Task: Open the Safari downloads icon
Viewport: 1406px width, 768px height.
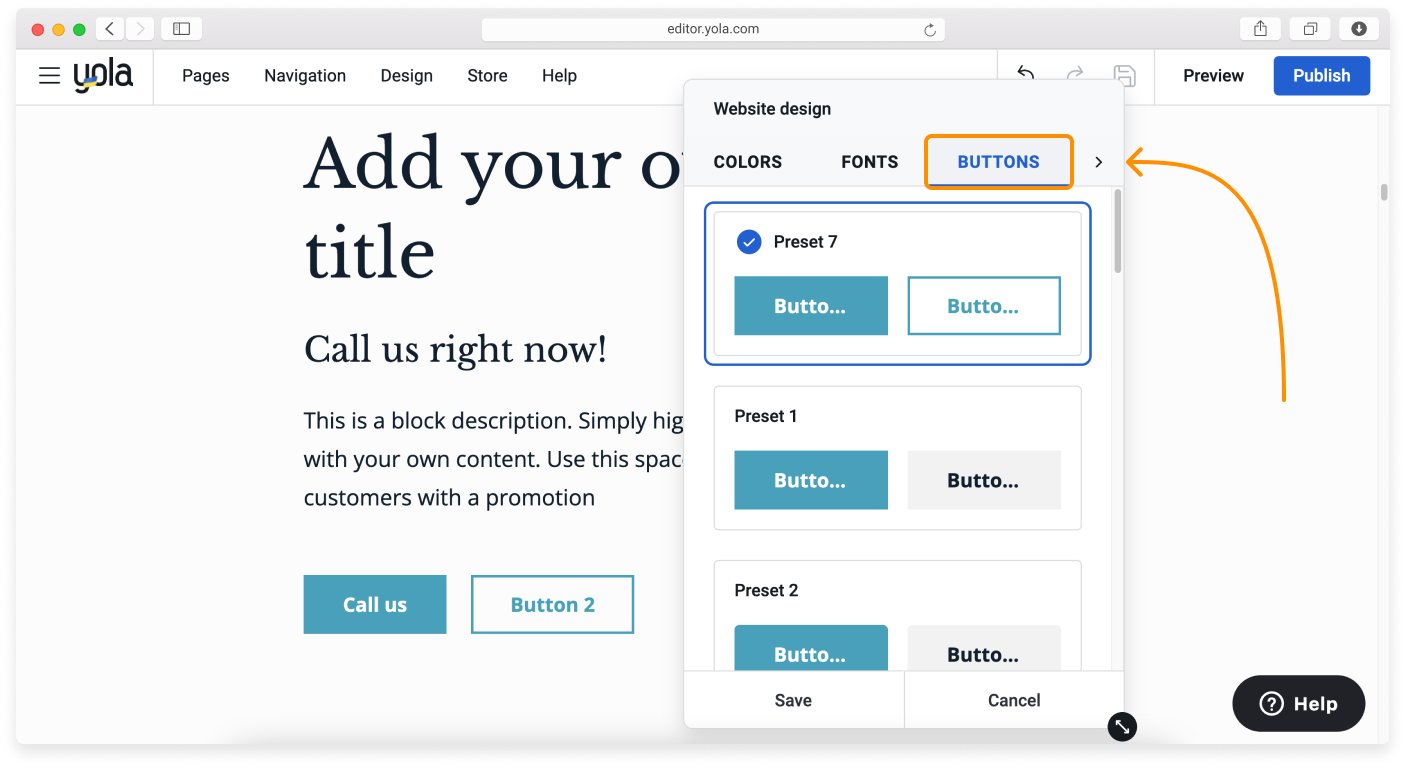Action: pos(1359,29)
